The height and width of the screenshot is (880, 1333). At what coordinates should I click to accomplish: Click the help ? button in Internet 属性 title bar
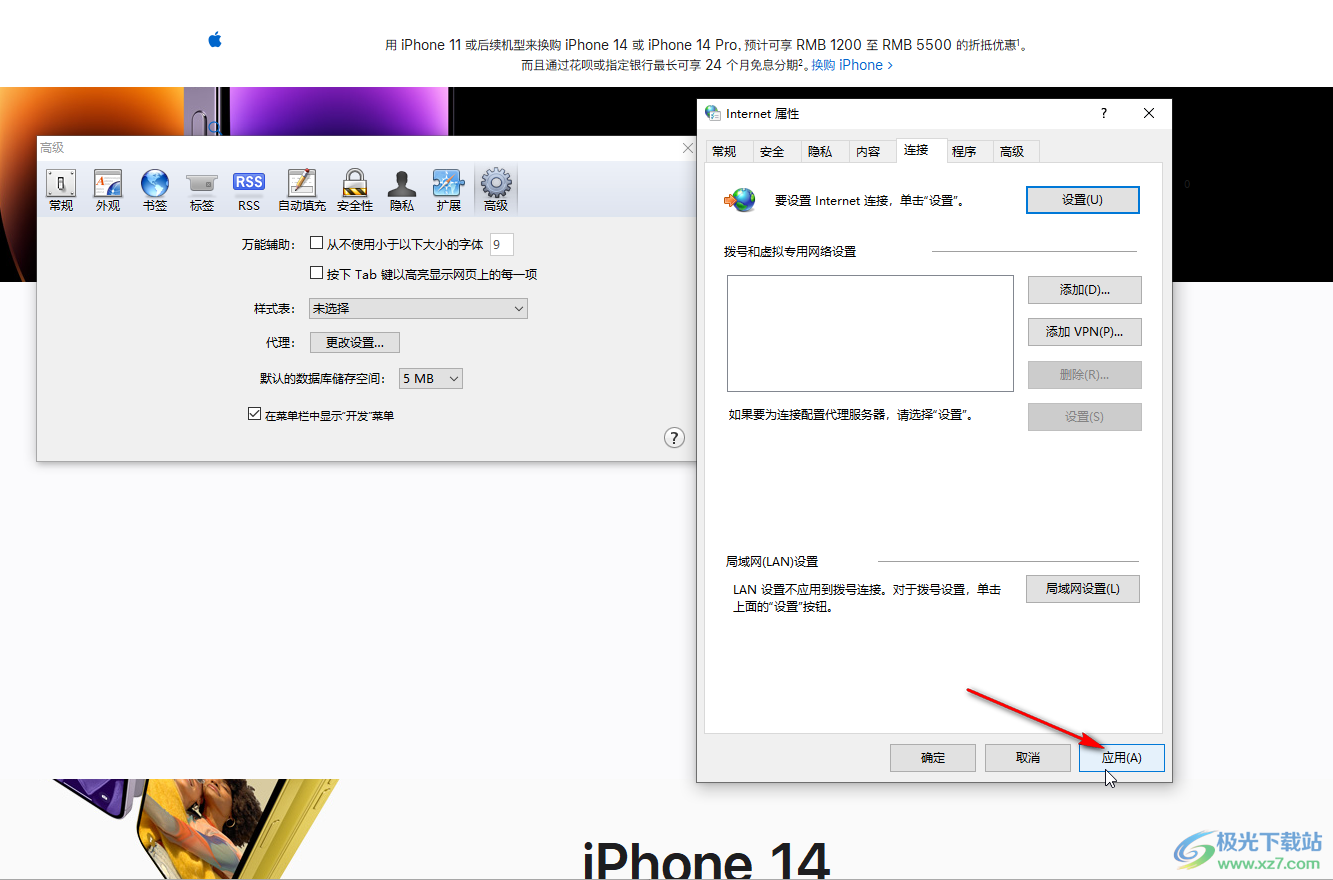point(1104,114)
